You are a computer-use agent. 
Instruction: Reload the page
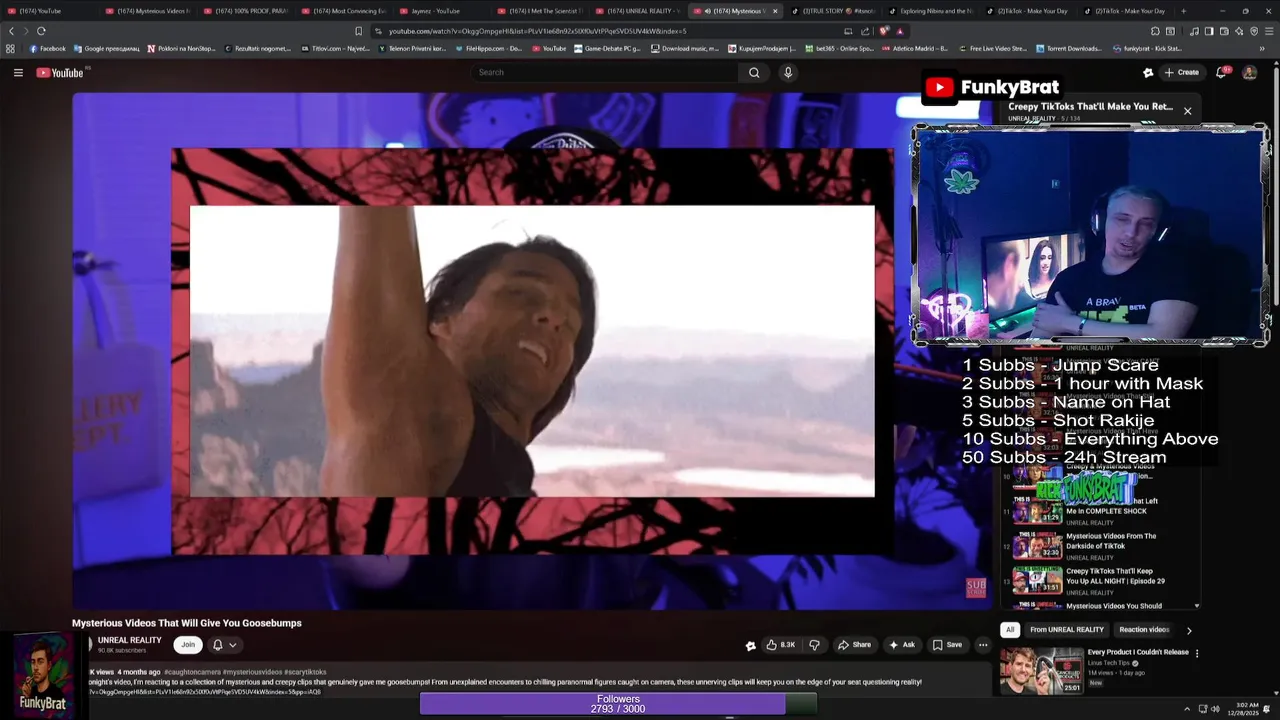click(41, 31)
